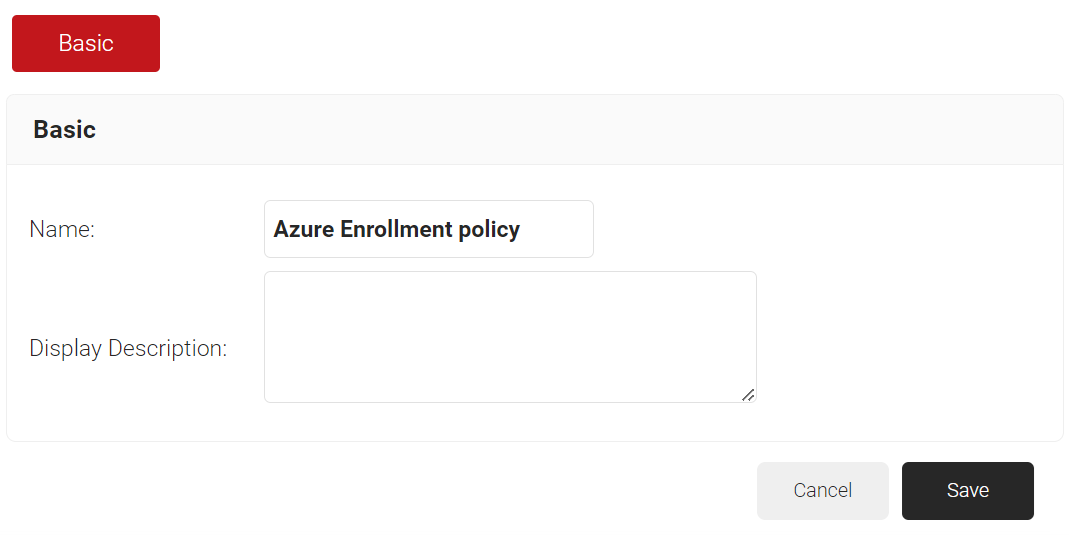Click the Azure Enrollment policy text
Screen dimensions: 1069x536
(397, 229)
